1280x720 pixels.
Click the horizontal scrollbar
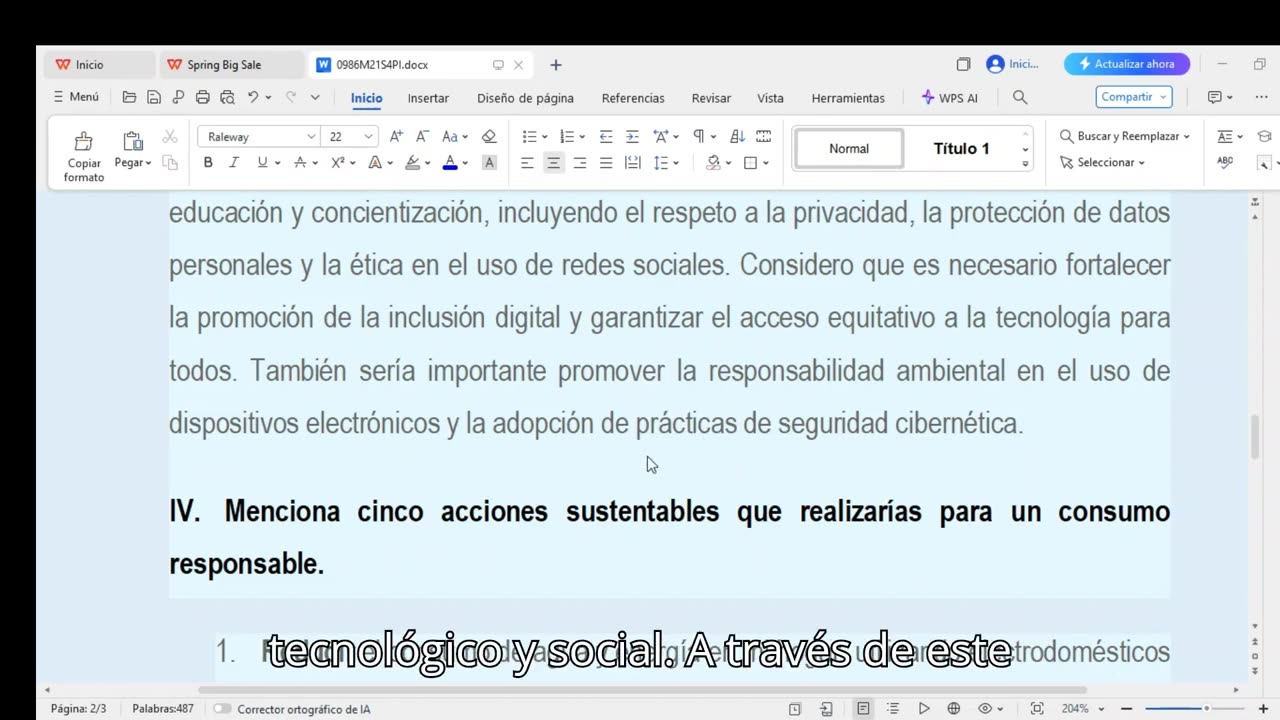pos(642,690)
